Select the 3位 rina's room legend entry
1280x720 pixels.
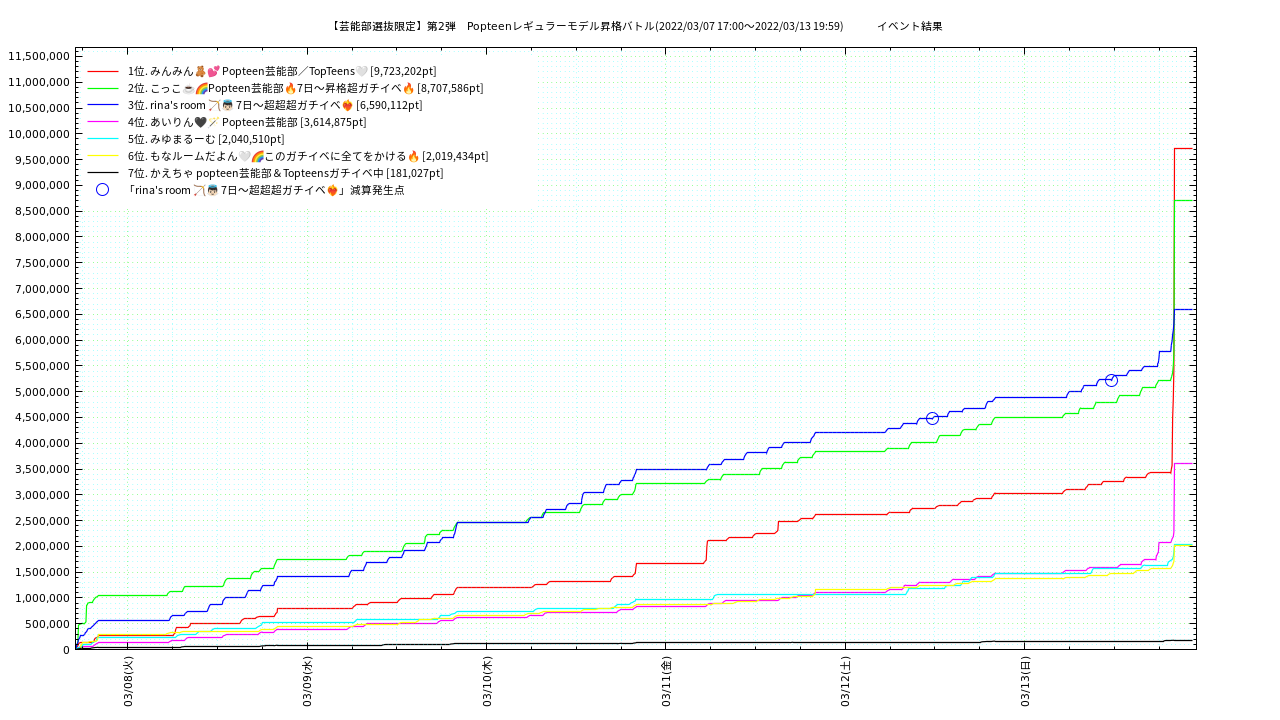275,106
